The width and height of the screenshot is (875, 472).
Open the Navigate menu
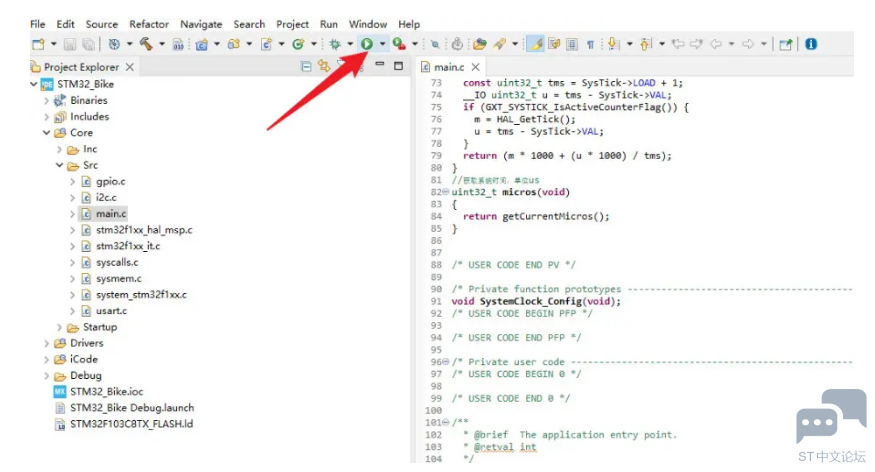coord(201,24)
